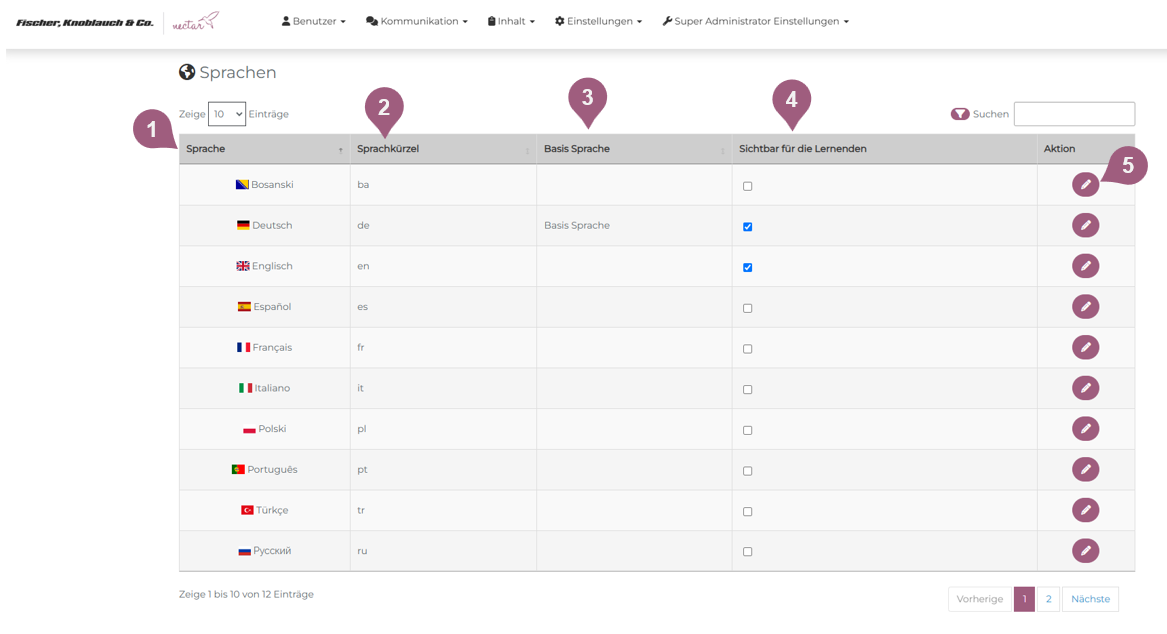Go to page 2 of the table
The height and width of the screenshot is (634, 1167).
pos(1048,599)
